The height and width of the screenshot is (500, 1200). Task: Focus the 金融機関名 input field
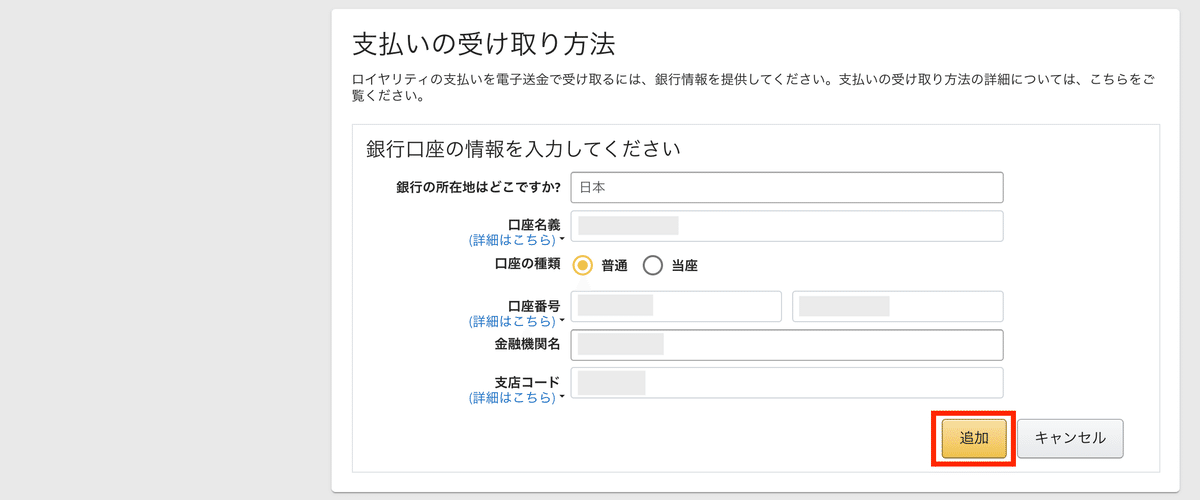pyautogui.click(x=787, y=345)
